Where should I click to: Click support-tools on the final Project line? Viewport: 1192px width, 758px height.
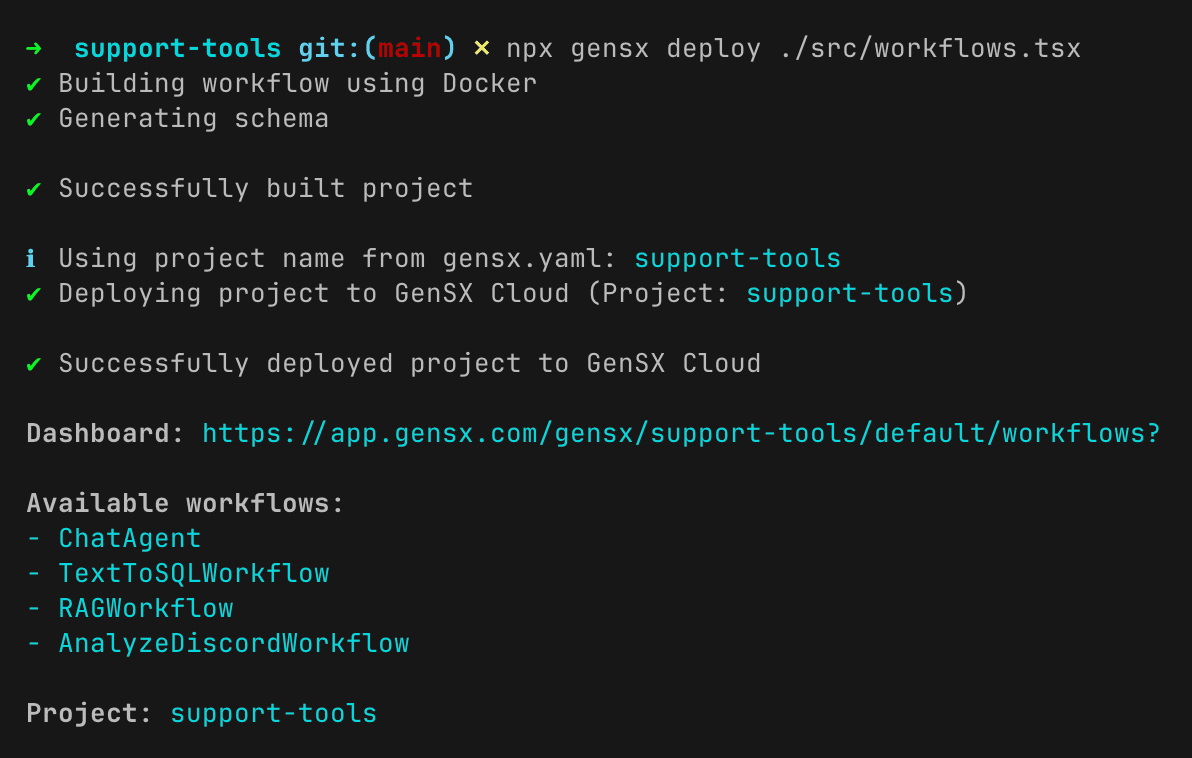point(273,713)
